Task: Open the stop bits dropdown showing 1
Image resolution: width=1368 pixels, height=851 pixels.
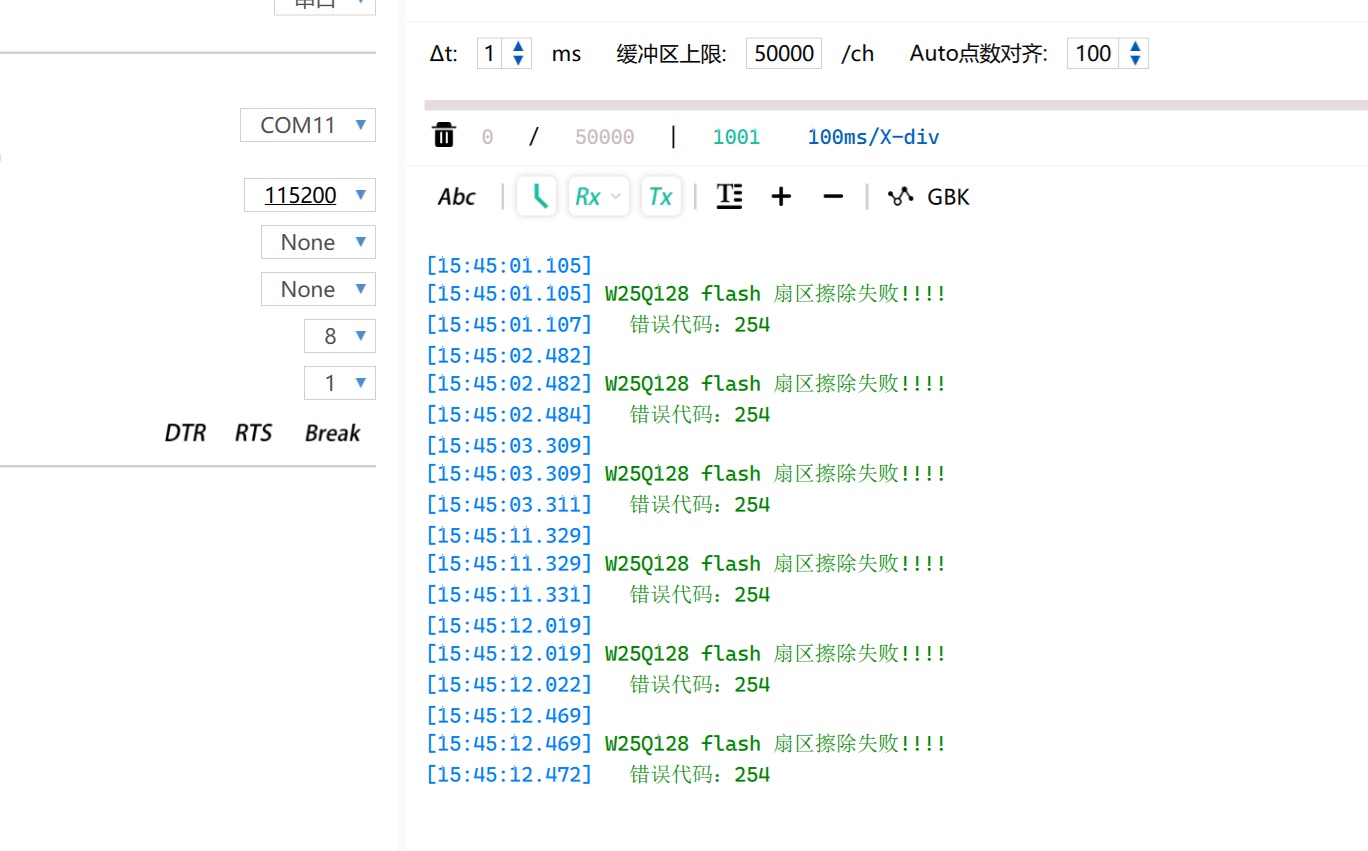Action: click(x=340, y=383)
